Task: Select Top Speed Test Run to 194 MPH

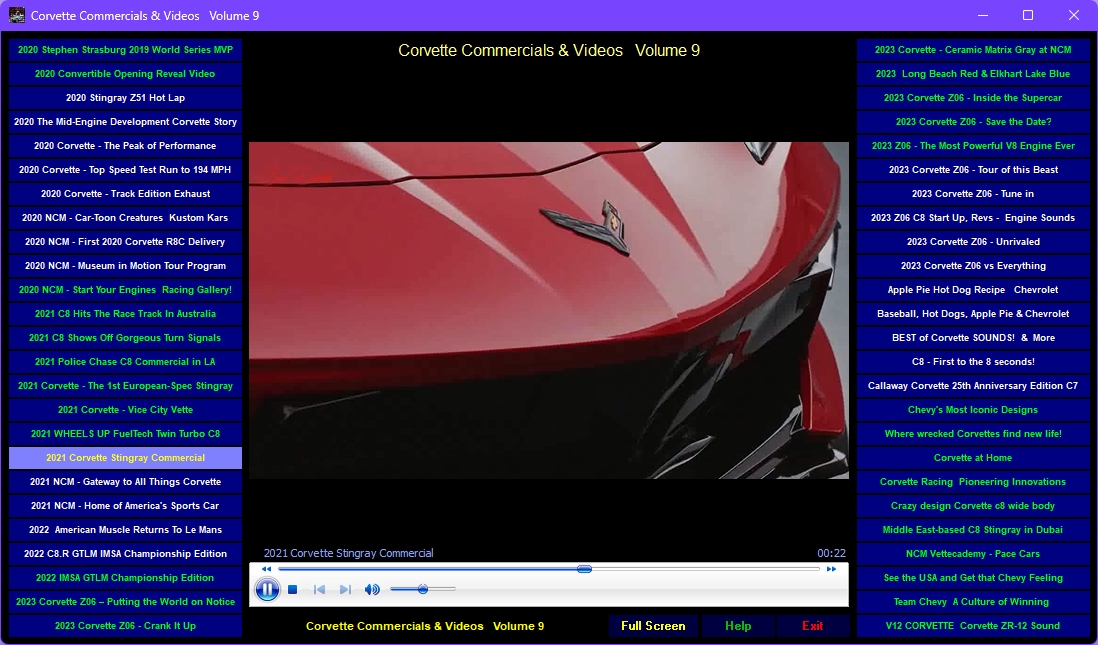Action: tap(125, 169)
